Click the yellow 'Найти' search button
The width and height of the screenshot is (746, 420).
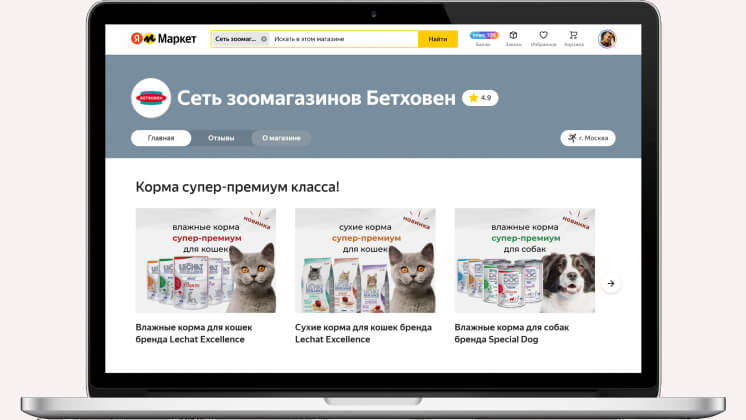click(x=438, y=39)
